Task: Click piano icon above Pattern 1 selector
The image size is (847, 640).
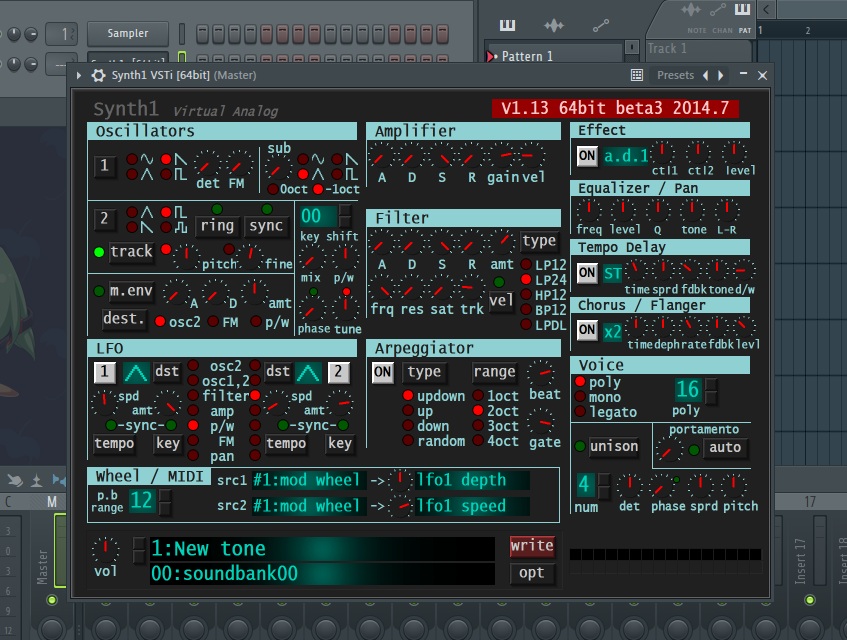Action: pos(507,25)
